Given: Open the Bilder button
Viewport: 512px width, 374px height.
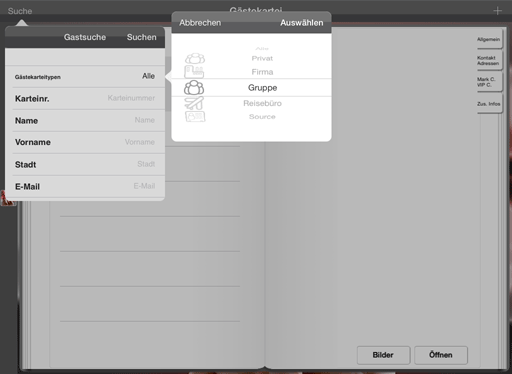Looking at the screenshot, I should (383, 355).
